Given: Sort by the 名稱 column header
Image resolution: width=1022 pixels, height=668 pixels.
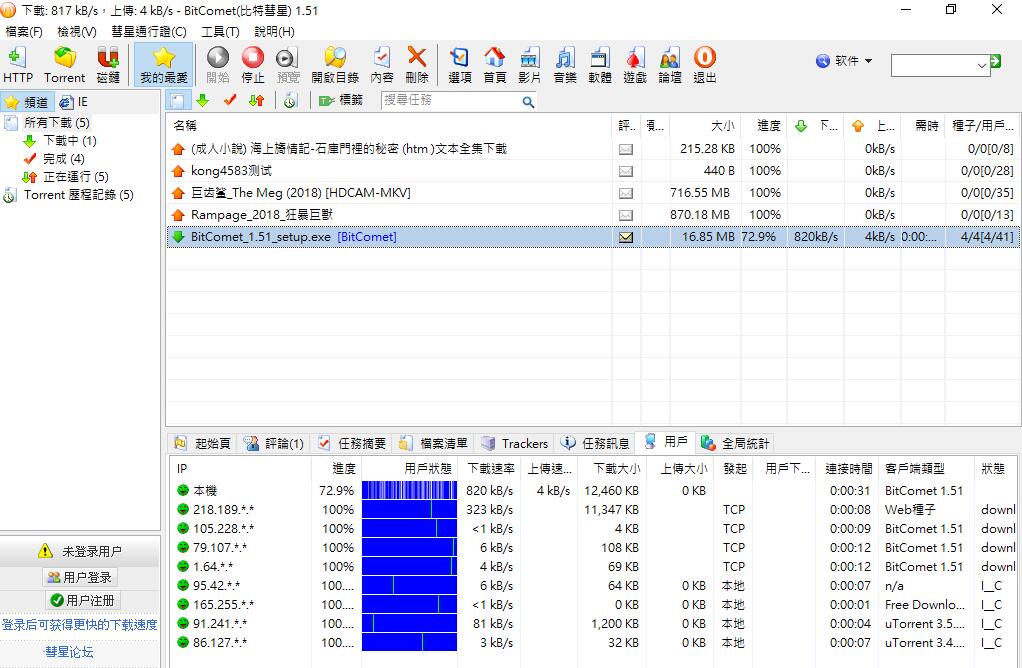Looking at the screenshot, I should pos(390,126).
